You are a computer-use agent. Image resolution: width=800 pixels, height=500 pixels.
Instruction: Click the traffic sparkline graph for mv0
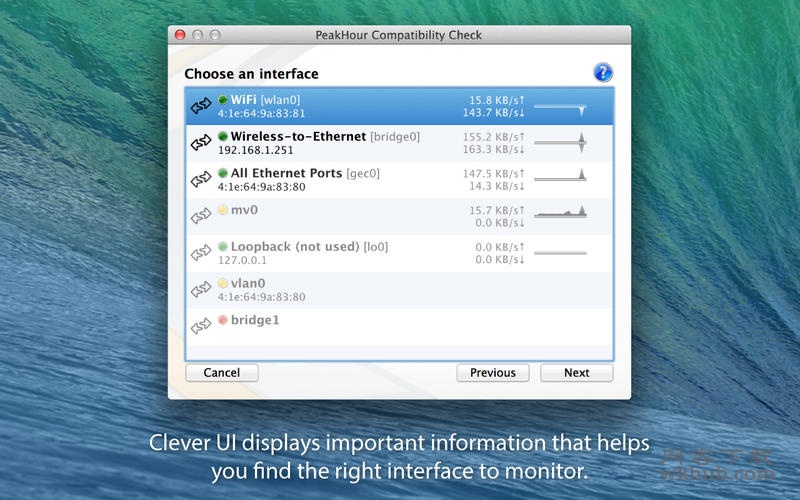pos(560,212)
